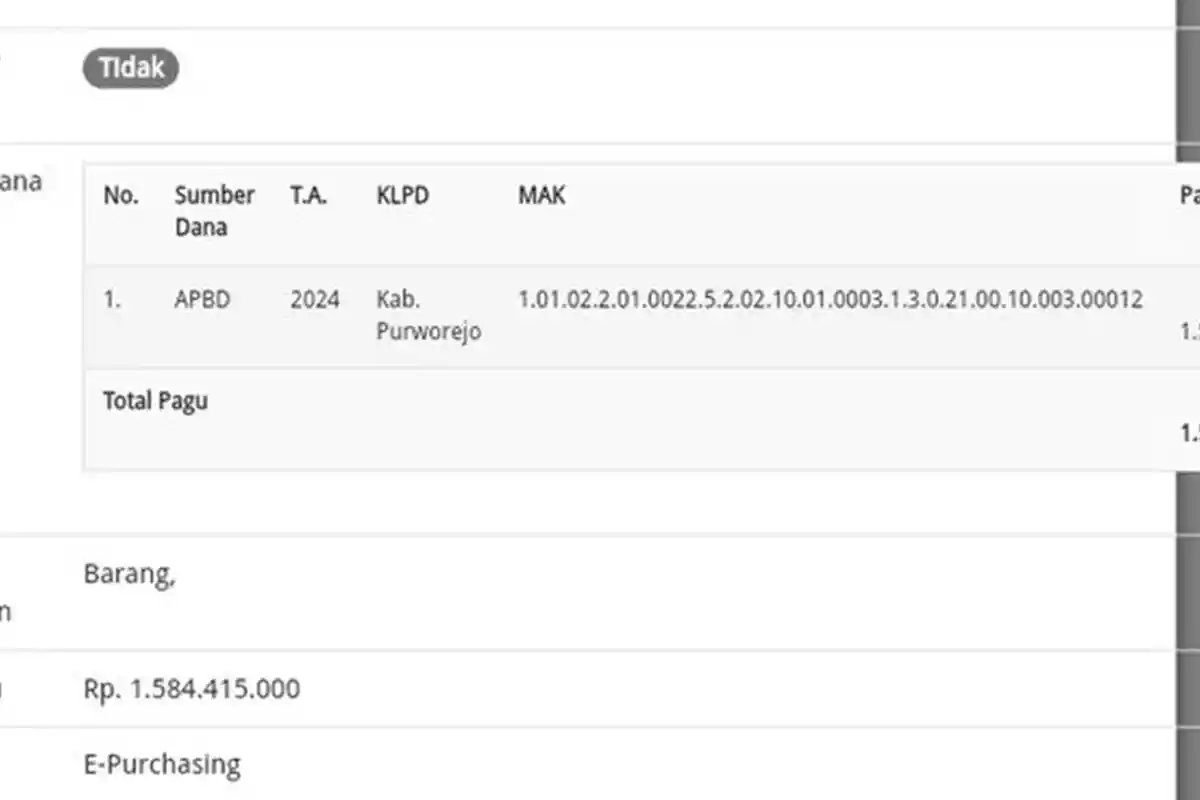Select the "Rp. 1.584.415.000" amount
The height and width of the screenshot is (800, 1200).
(x=192, y=689)
